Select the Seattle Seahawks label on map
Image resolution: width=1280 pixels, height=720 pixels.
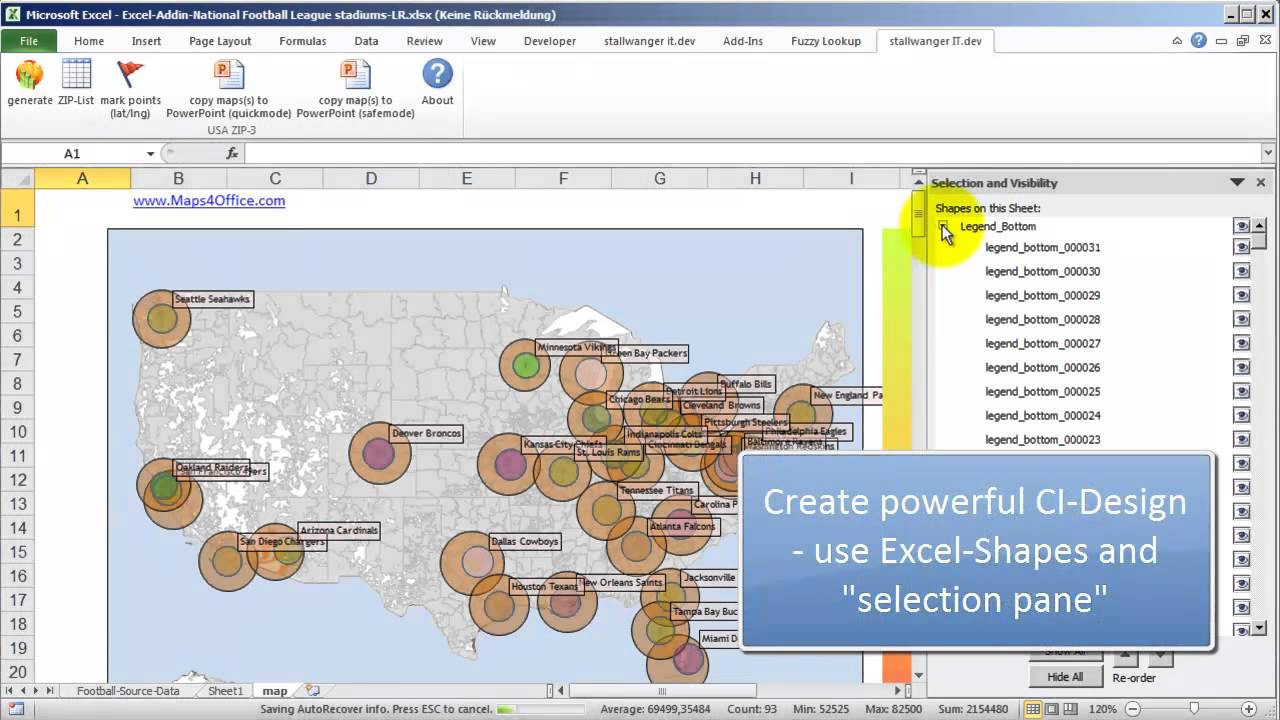213,299
